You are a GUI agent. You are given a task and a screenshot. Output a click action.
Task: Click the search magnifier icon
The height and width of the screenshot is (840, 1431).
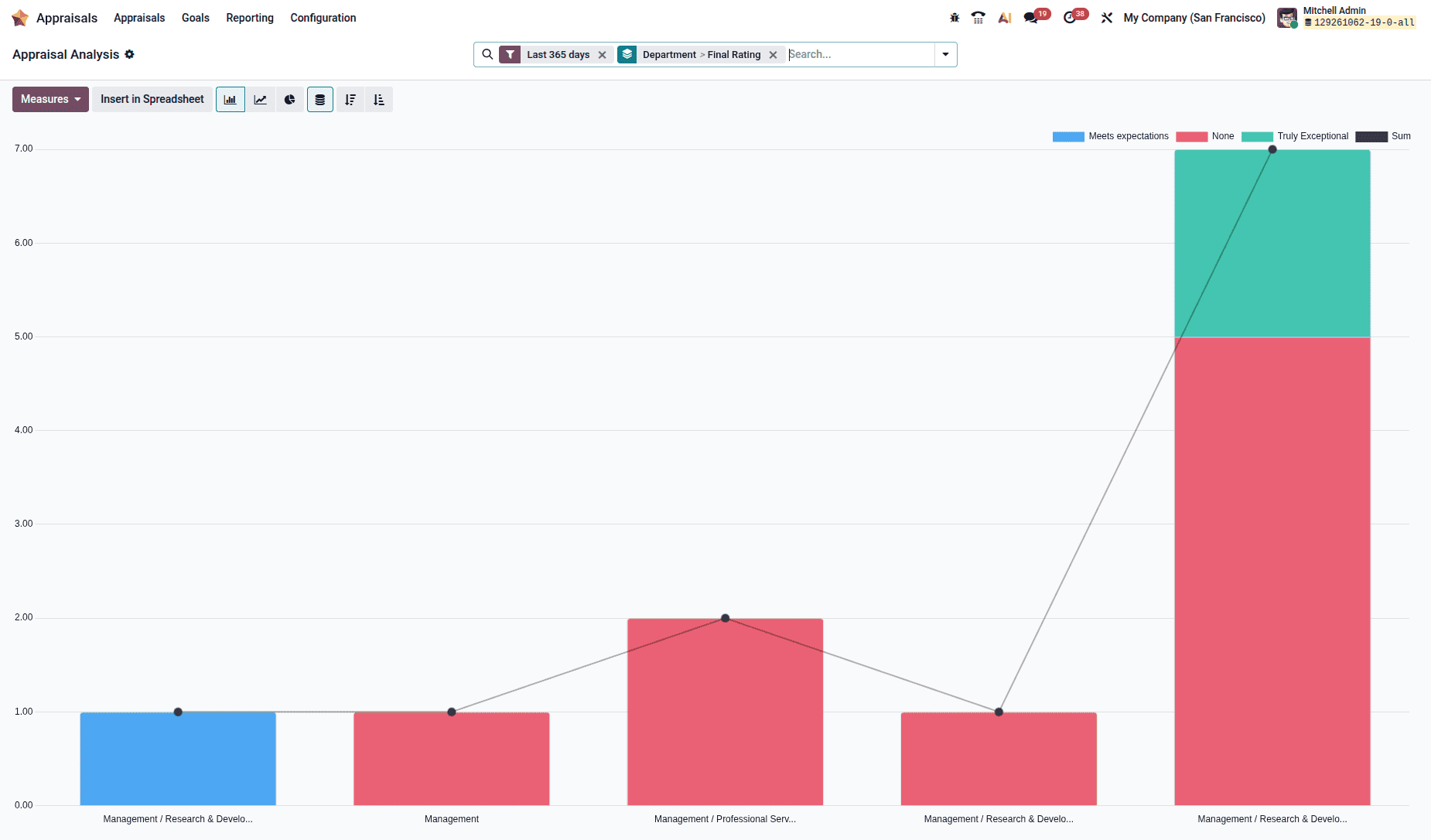pyautogui.click(x=487, y=54)
